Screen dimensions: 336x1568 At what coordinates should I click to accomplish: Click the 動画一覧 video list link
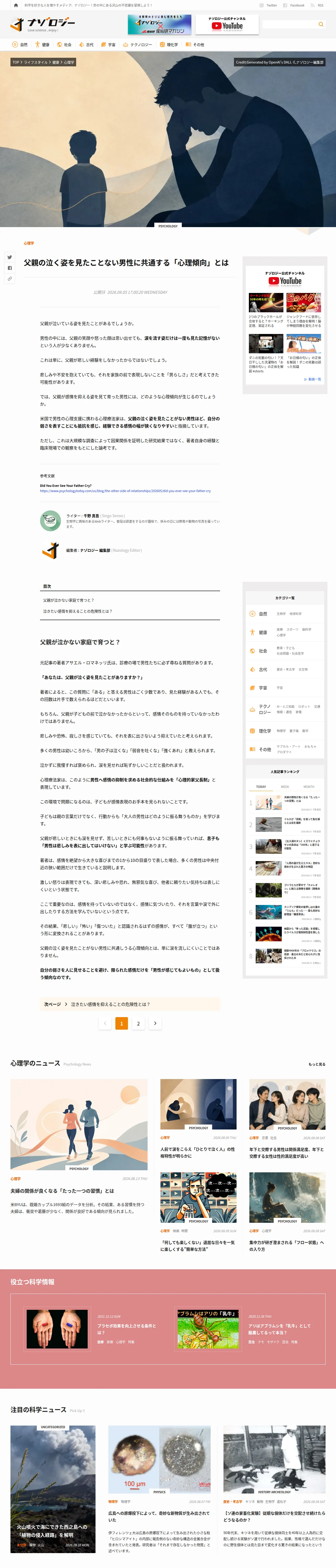click(312, 379)
